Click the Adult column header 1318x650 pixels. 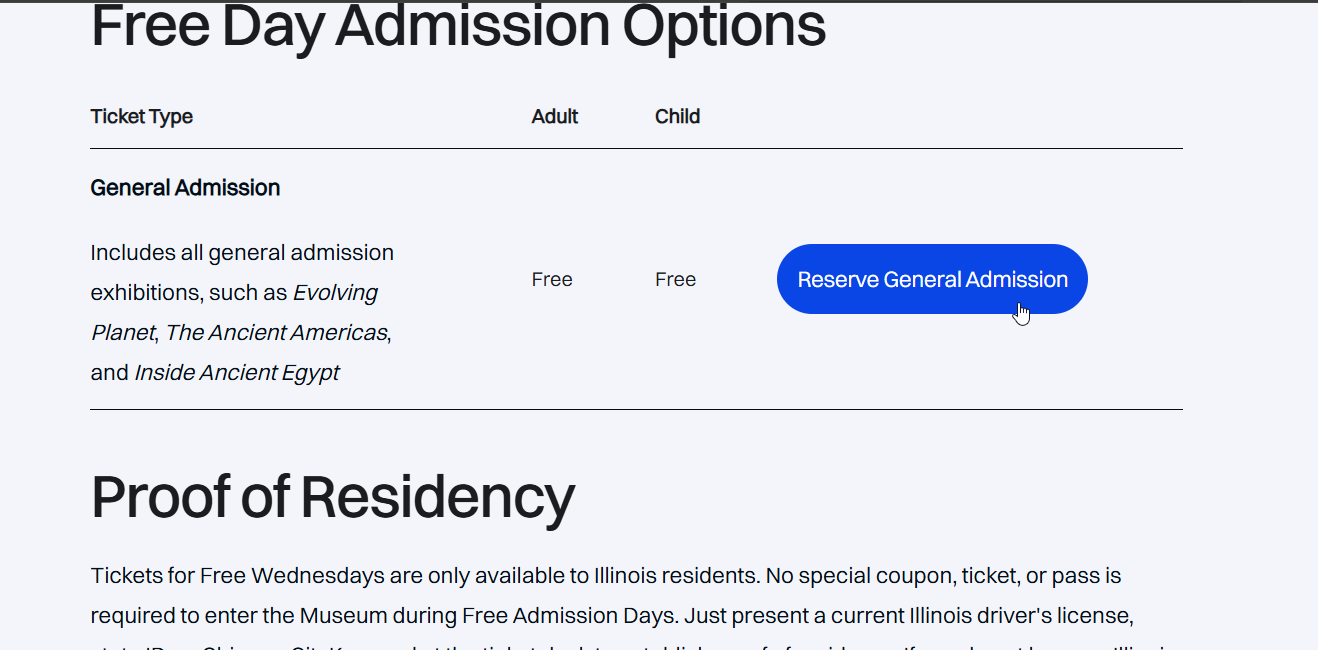pos(555,116)
